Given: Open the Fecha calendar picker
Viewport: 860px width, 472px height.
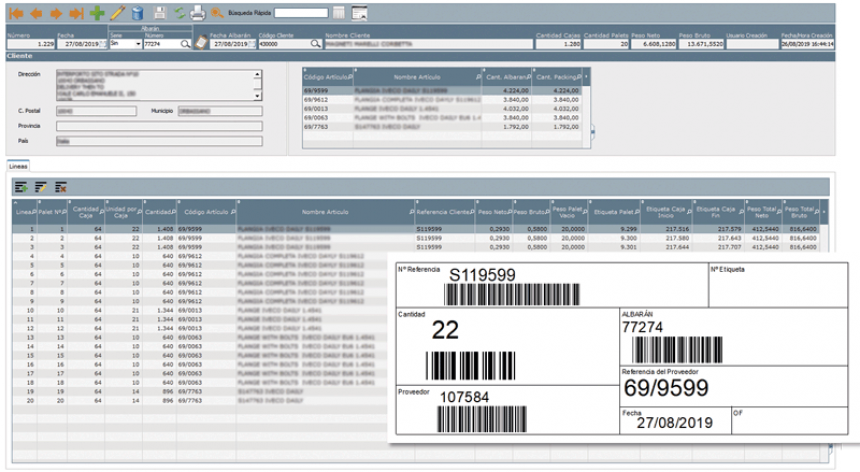Looking at the screenshot, I should click(x=101, y=44).
